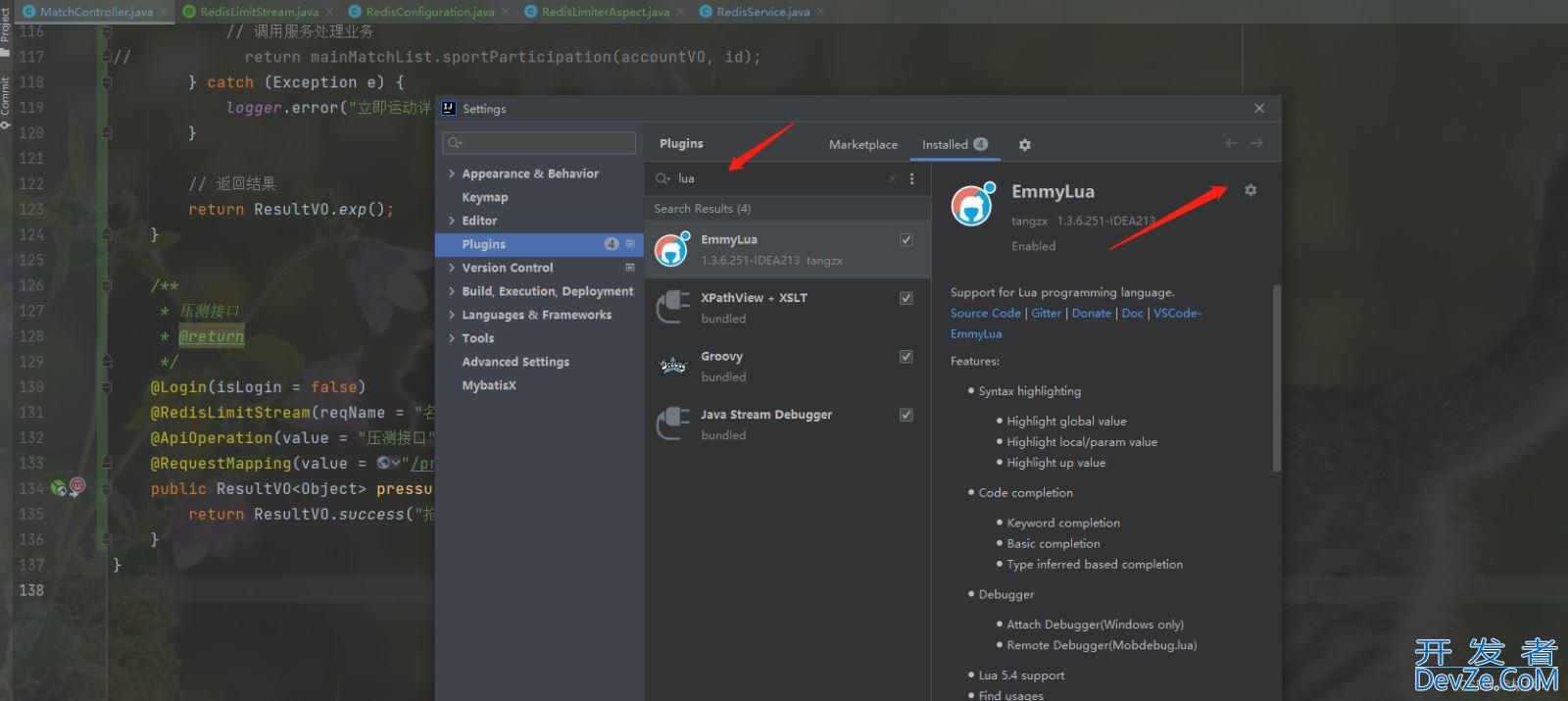Click the request mapping globe icon on line 133
This screenshot has height=701, width=1568.
(x=383, y=463)
